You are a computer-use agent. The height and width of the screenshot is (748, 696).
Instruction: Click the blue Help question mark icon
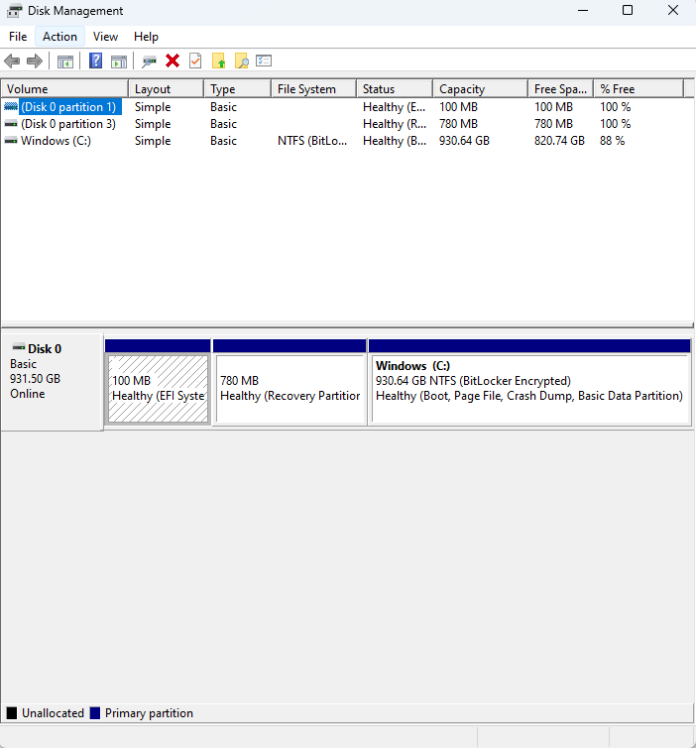click(x=96, y=61)
